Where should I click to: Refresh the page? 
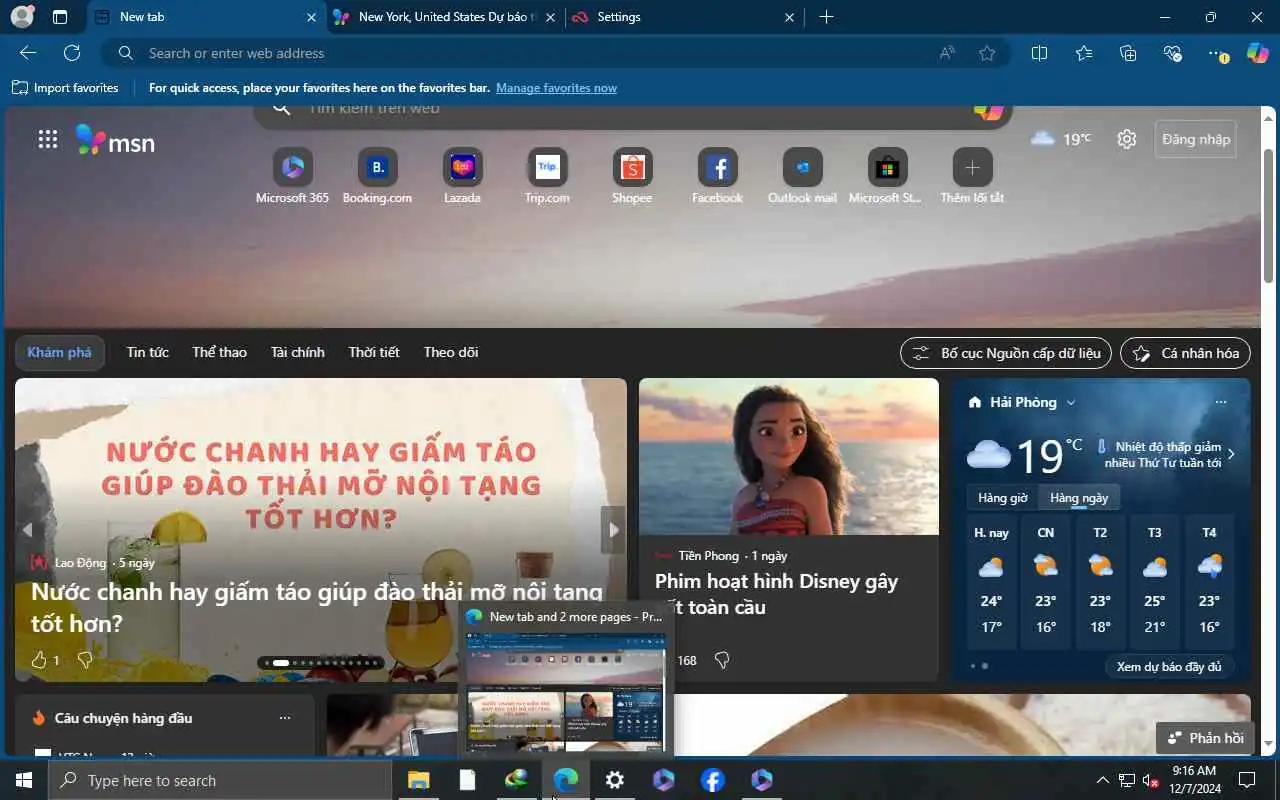coord(72,53)
